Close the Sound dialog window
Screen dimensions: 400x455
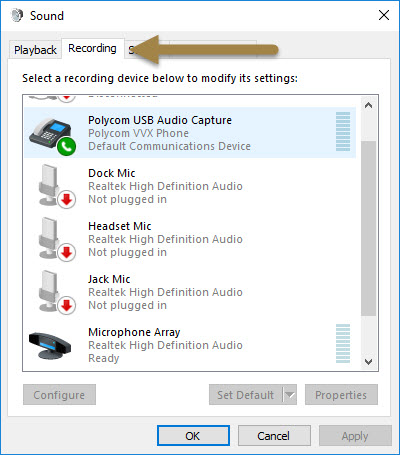[384, 15]
